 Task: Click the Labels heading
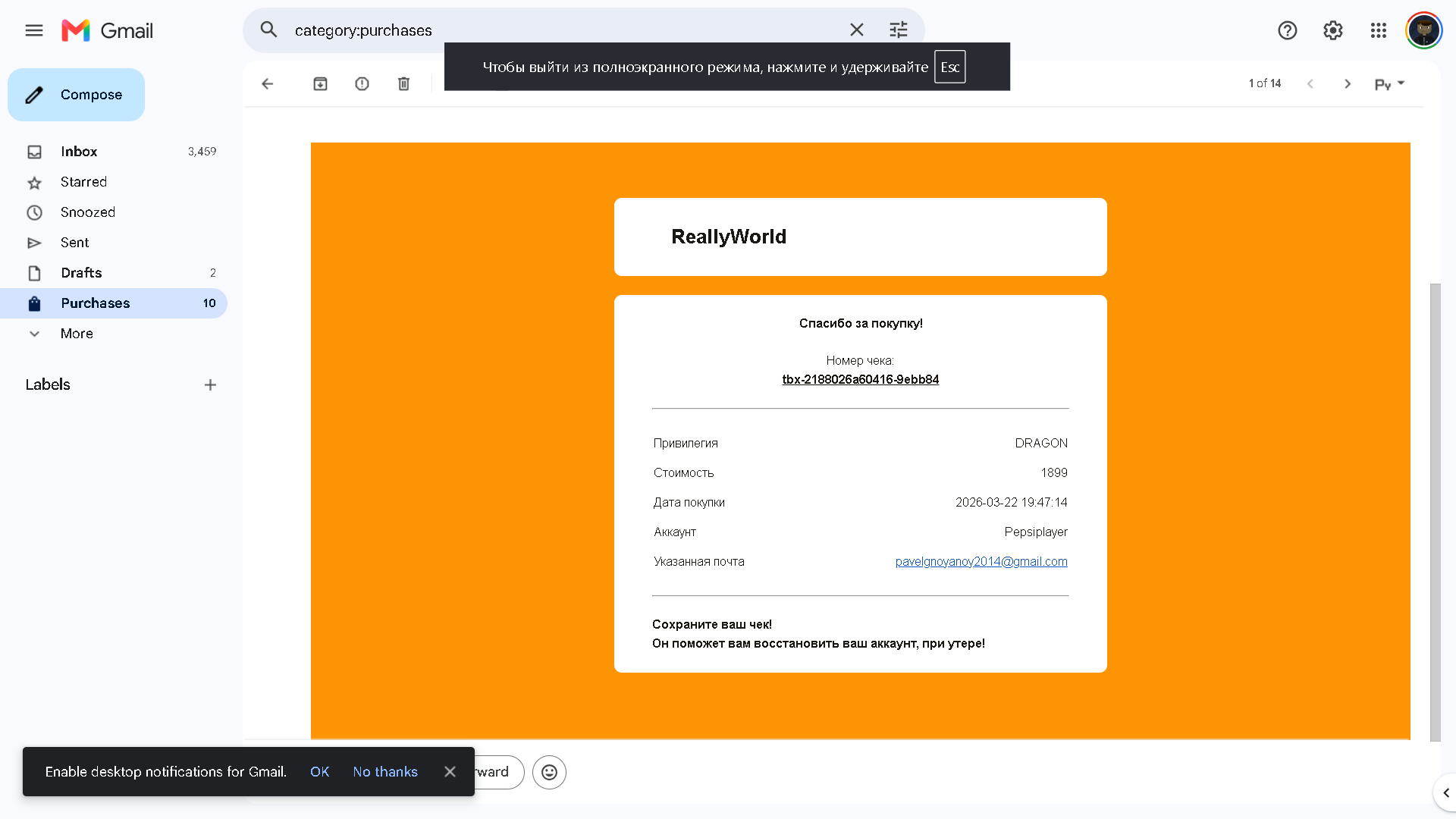pyautogui.click(x=48, y=384)
